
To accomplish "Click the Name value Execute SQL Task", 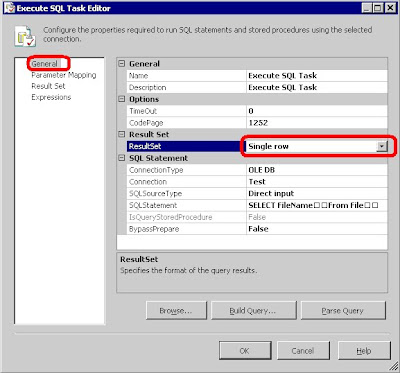I will coord(317,75).
